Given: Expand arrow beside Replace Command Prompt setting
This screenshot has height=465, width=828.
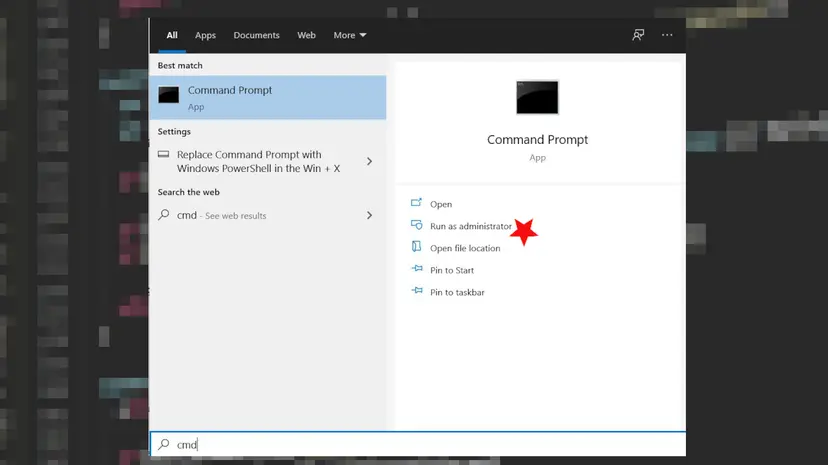Looking at the screenshot, I should [x=369, y=162].
